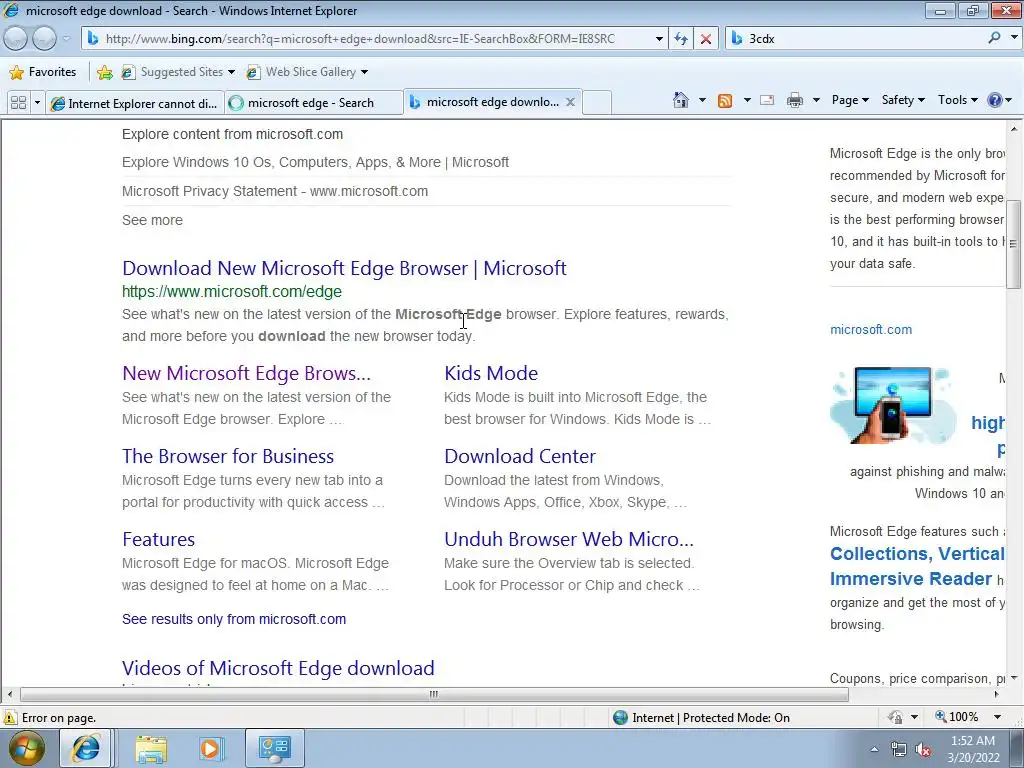This screenshot has width=1024, height=768.
Task: Click Explore Windows 10 Os link
Action: coord(315,162)
